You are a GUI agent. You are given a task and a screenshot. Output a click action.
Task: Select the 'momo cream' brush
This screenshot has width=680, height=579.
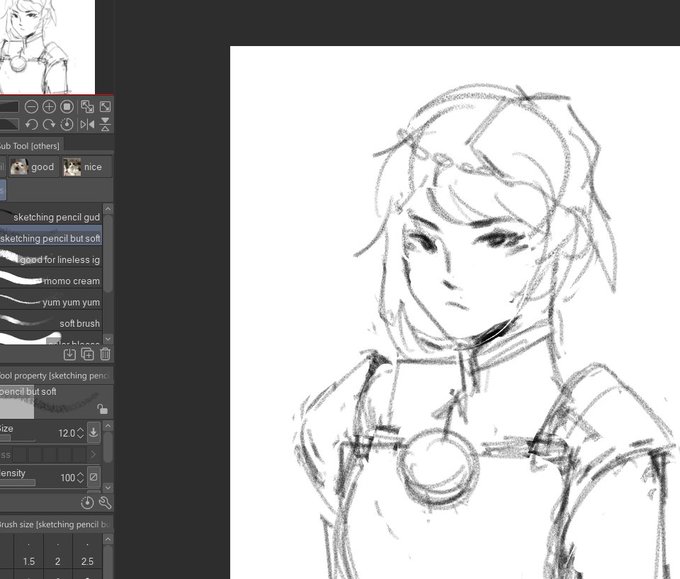(51, 280)
